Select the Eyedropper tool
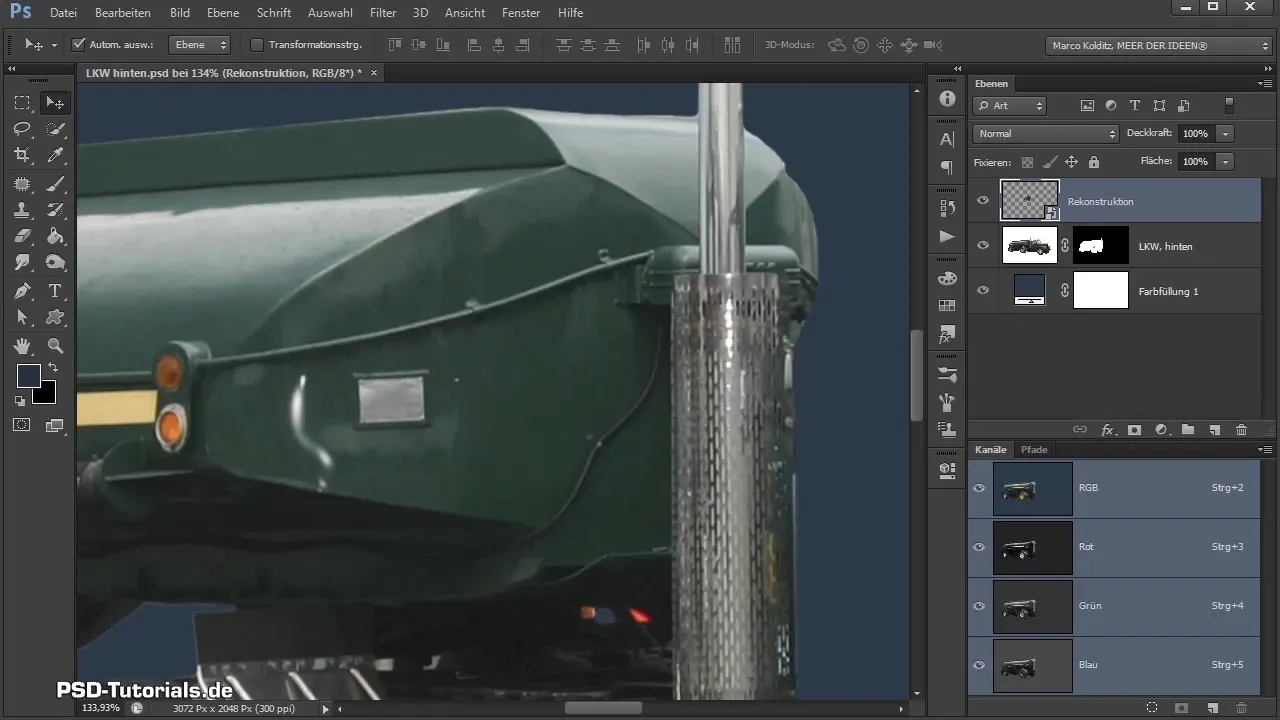Image resolution: width=1280 pixels, height=720 pixels. 55,155
